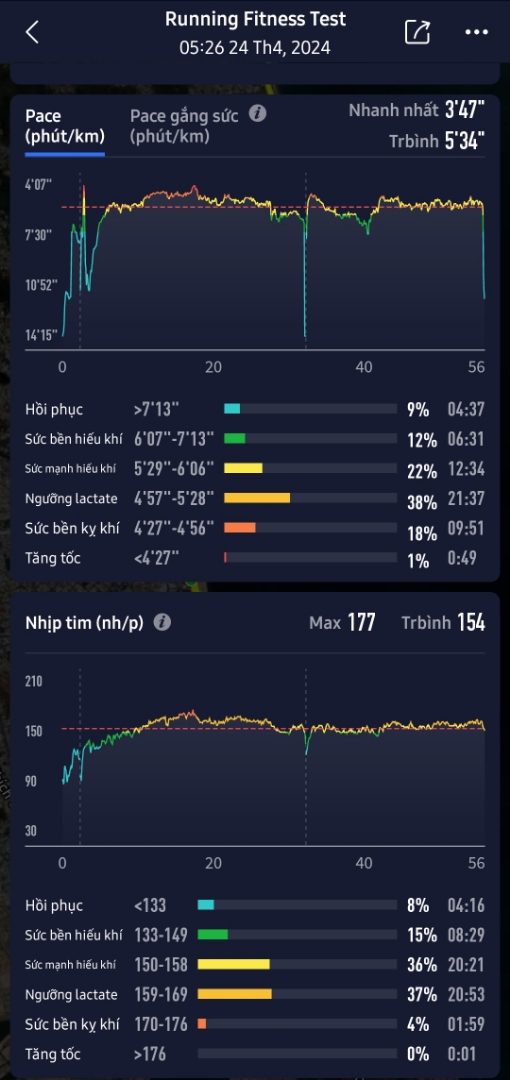510x1080 pixels.
Task: Tap Ngưỡng lactate label in heart rate list
Action: pyautogui.click(x=71, y=995)
